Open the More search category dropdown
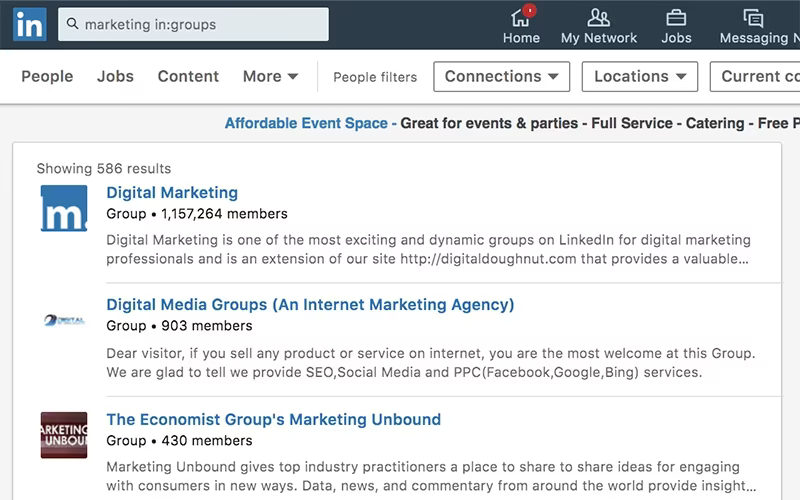The height and width of the screenshot is (500, 800). click(x=270, y=77)
